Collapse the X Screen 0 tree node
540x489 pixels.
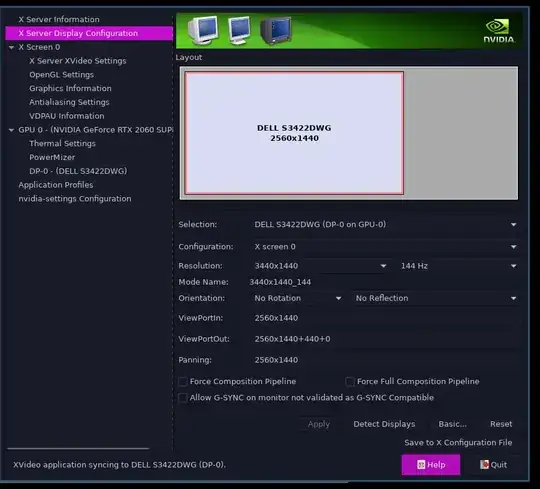coord(11,47)
